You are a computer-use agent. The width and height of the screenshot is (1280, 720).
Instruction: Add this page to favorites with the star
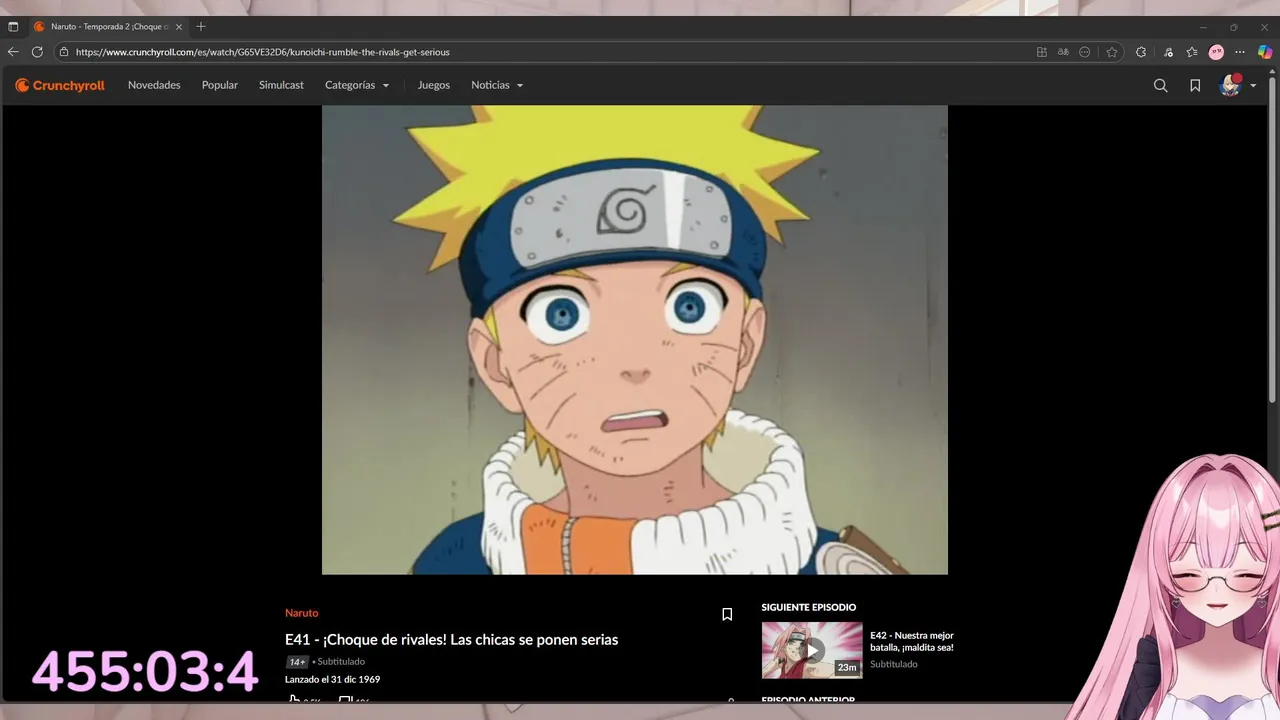pos(1111,52)
